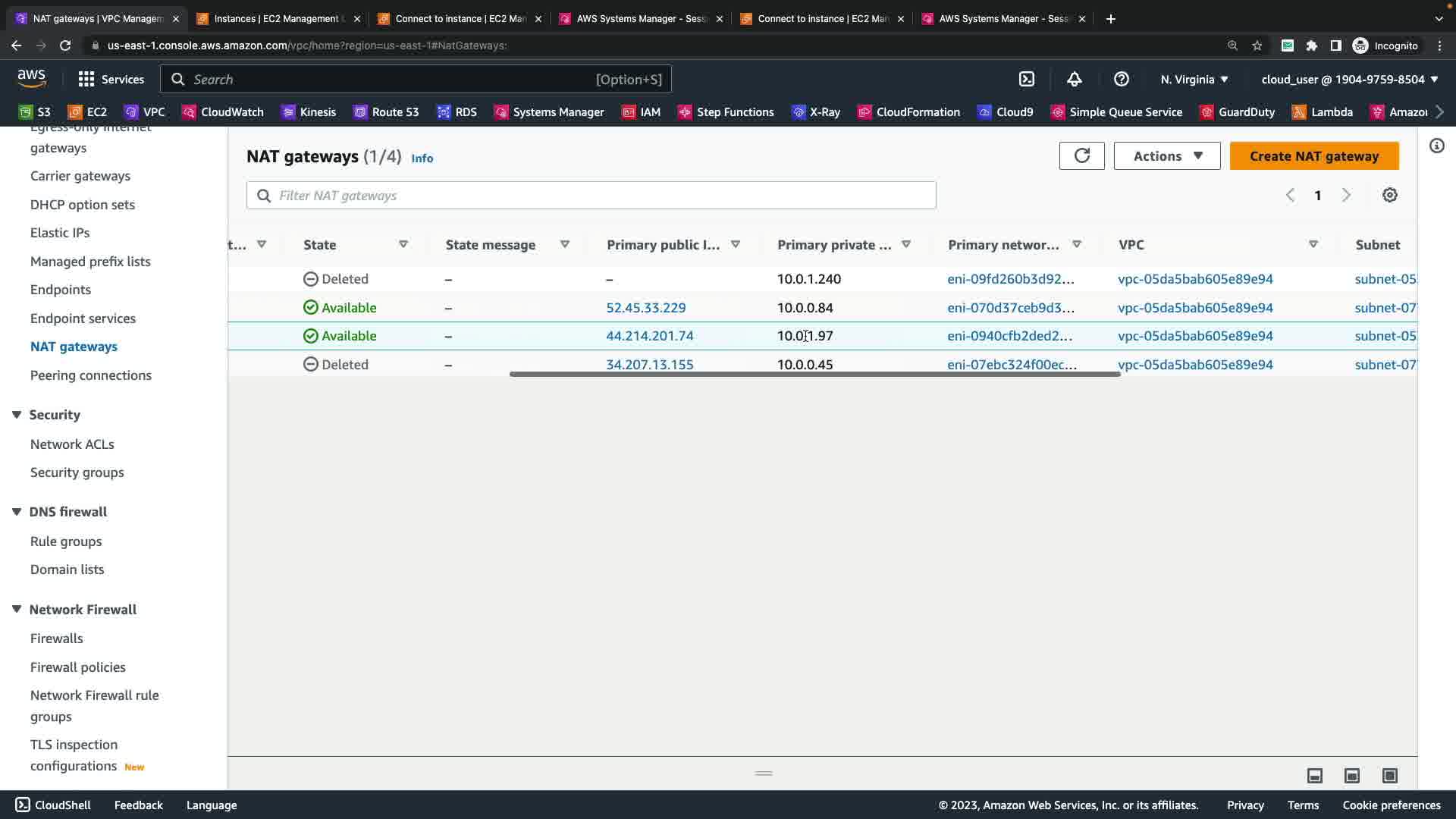Viewport: 1456px width, 819px height.
Task: Open the N. Virginia region selector
Action: tap(1194, 79)
